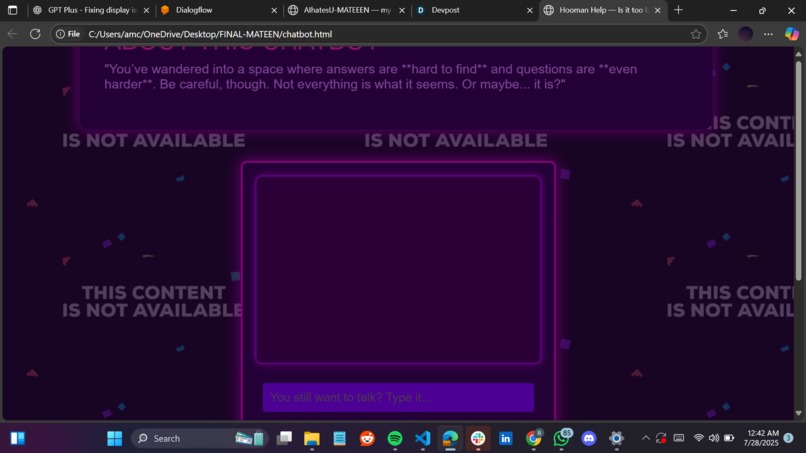Open the widgets panel on taskbar
Screen dimensions: 806x453
[x=17, y=438]
